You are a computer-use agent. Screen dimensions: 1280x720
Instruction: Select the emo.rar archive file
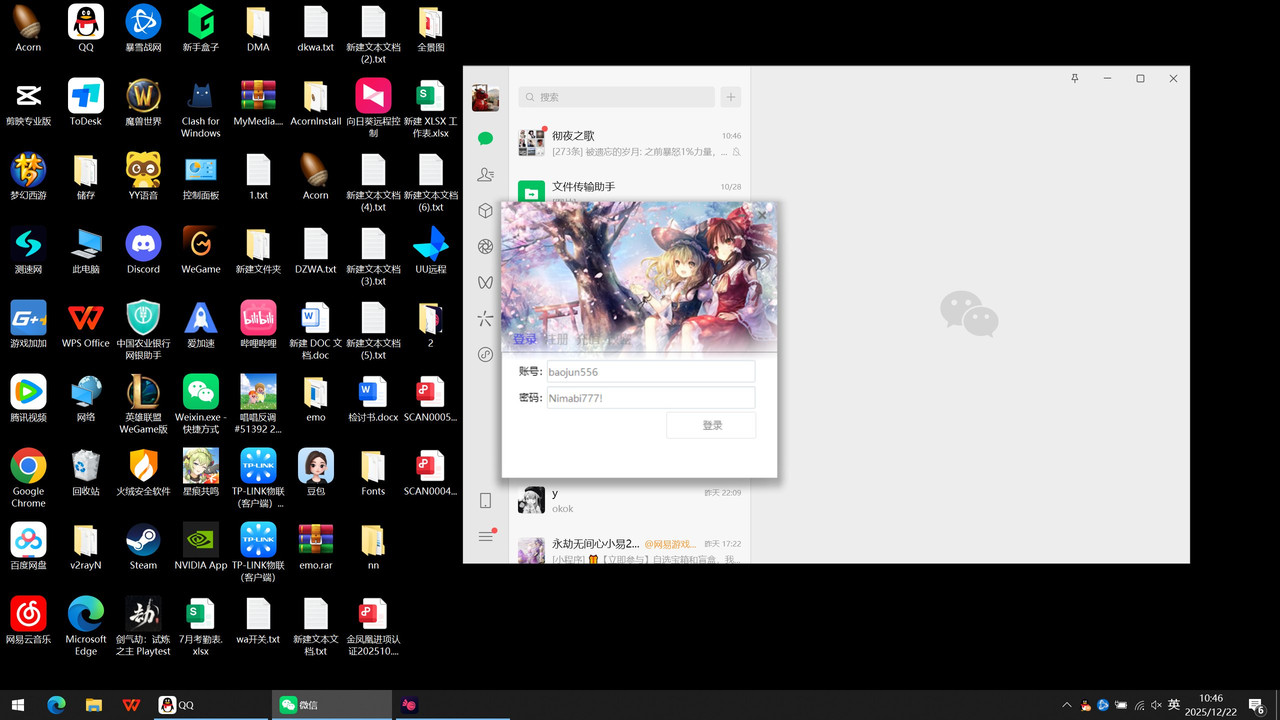point(316,546)
